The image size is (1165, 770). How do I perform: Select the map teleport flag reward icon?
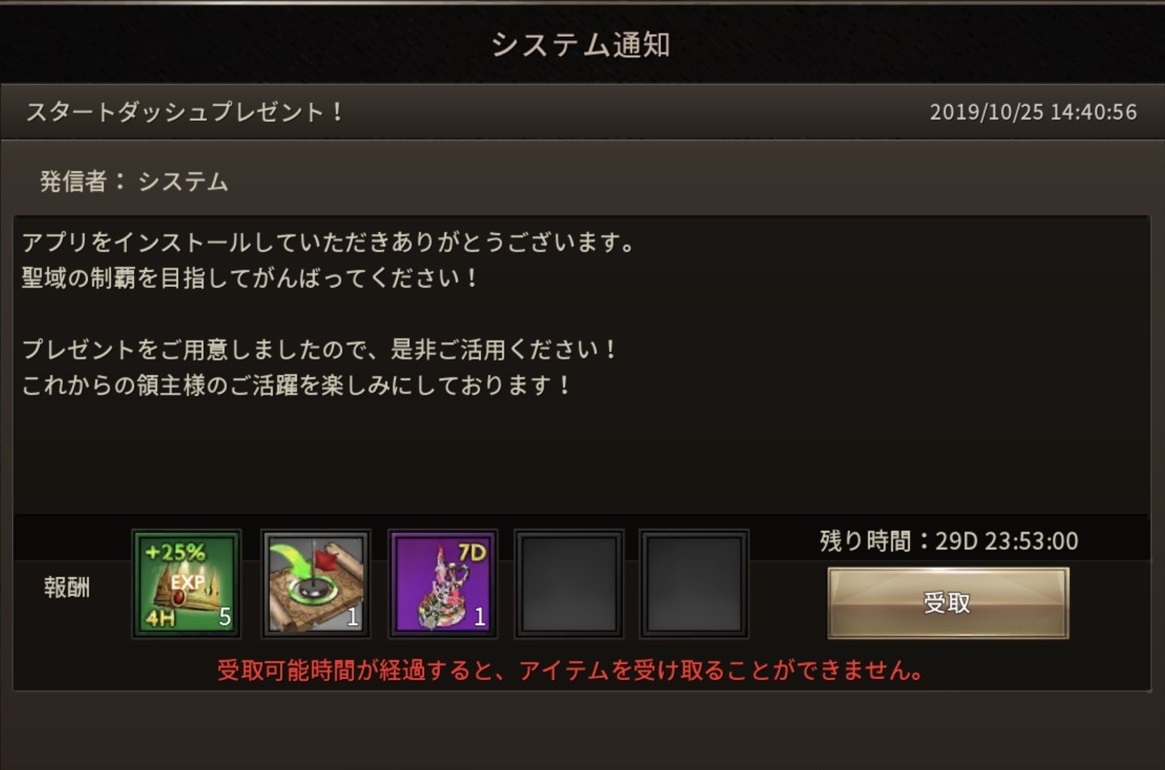click(x=315, y=584)
